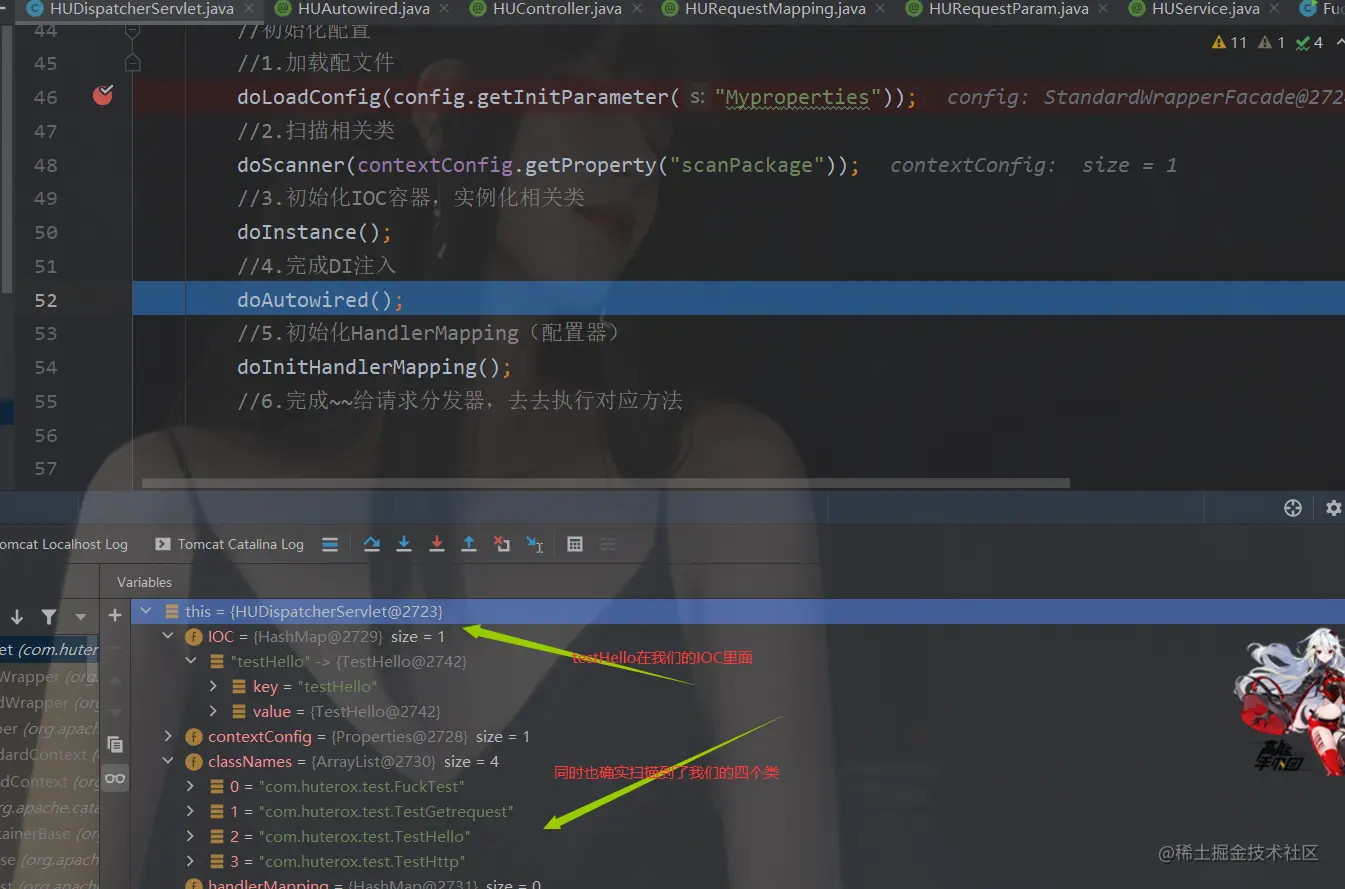Close the HUAutowired.java tab
This screenshot has height=889, width=1345.
click(444, 9)
